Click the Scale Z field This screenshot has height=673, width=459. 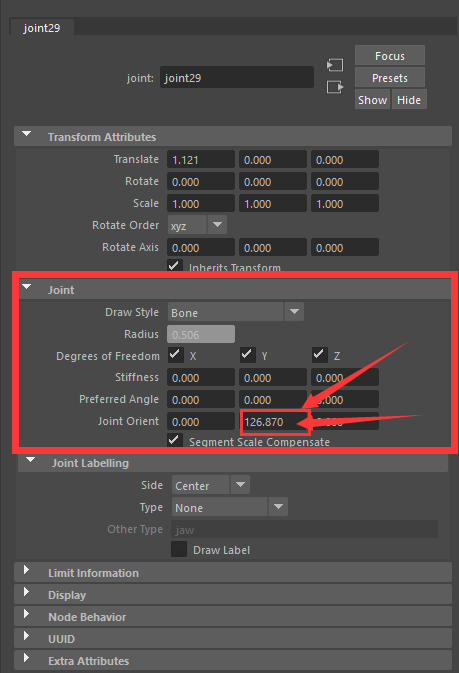pos(345,203)
